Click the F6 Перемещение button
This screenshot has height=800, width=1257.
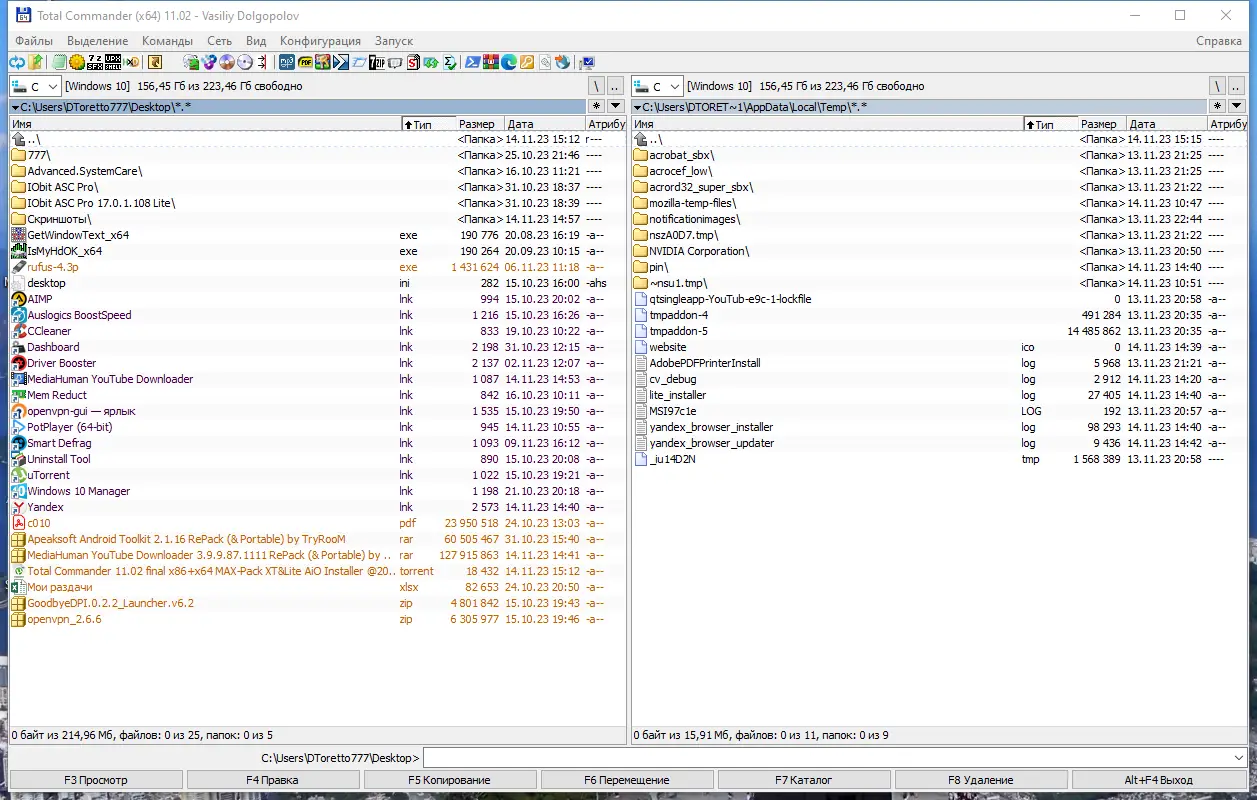pos(627,780)
